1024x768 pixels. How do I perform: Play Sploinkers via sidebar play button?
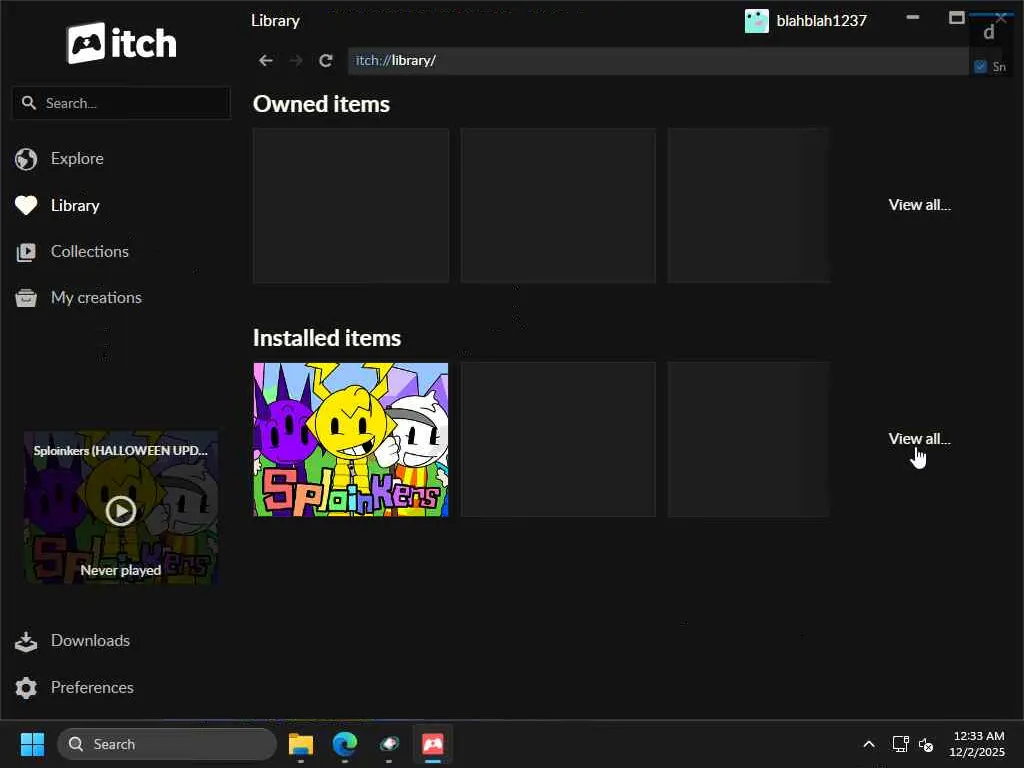click(121, 511)
